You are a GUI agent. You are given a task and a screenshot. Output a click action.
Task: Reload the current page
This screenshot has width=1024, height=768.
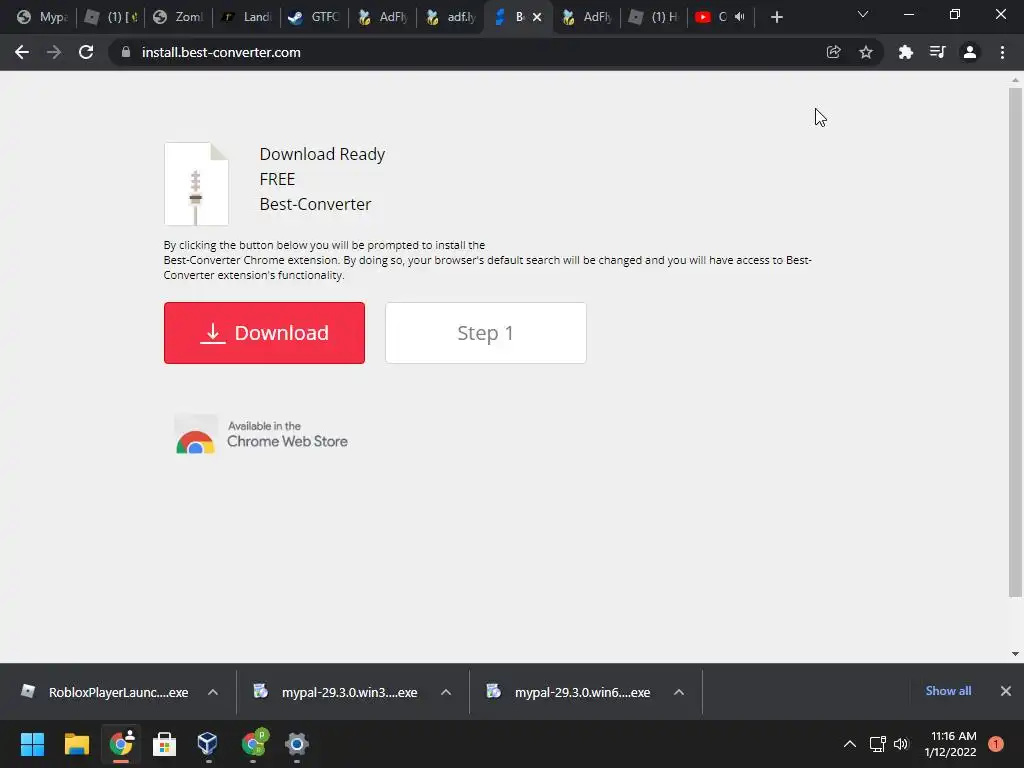[86, 52]
